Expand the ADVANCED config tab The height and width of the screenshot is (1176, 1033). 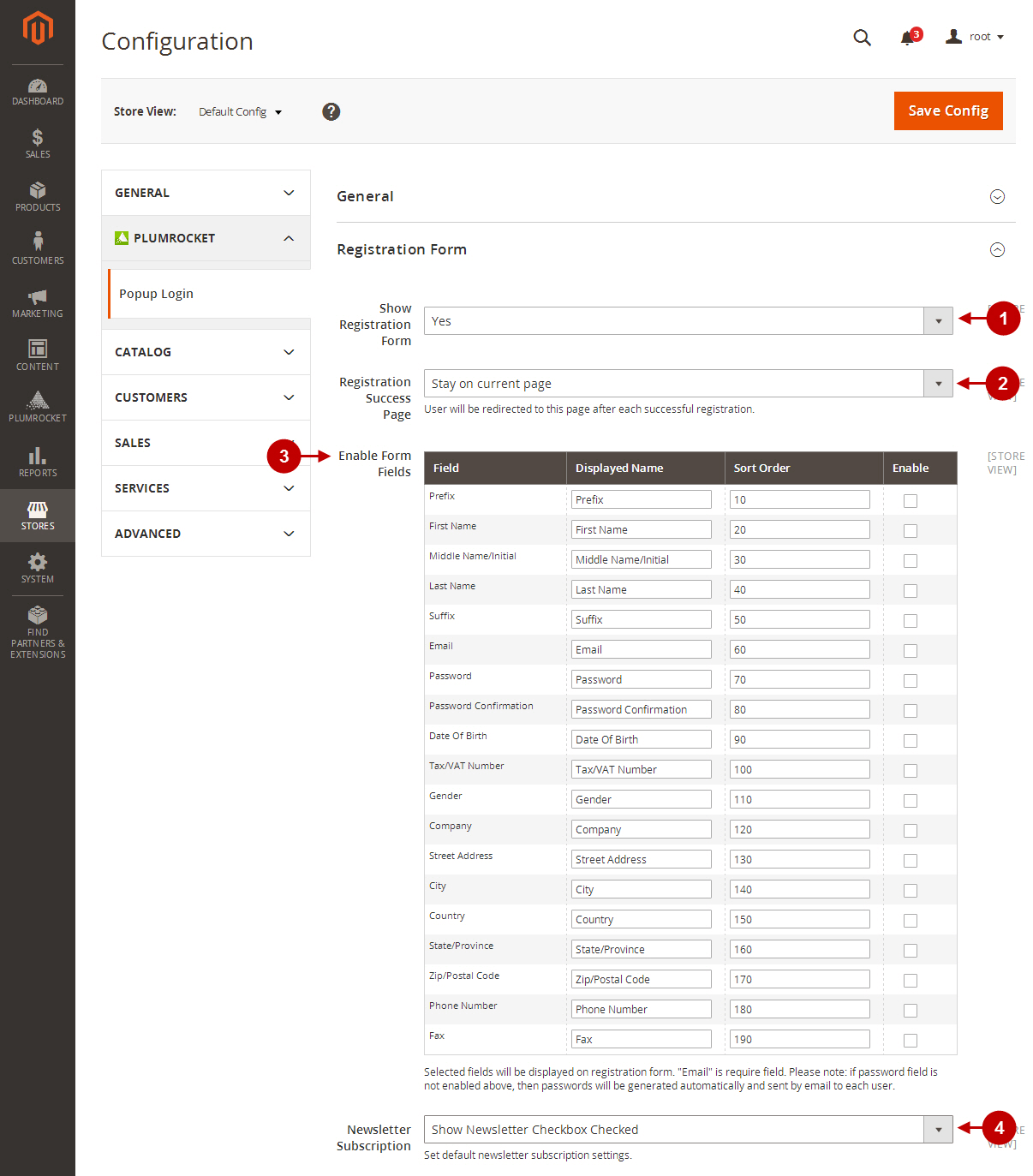(x=206, y=534)
